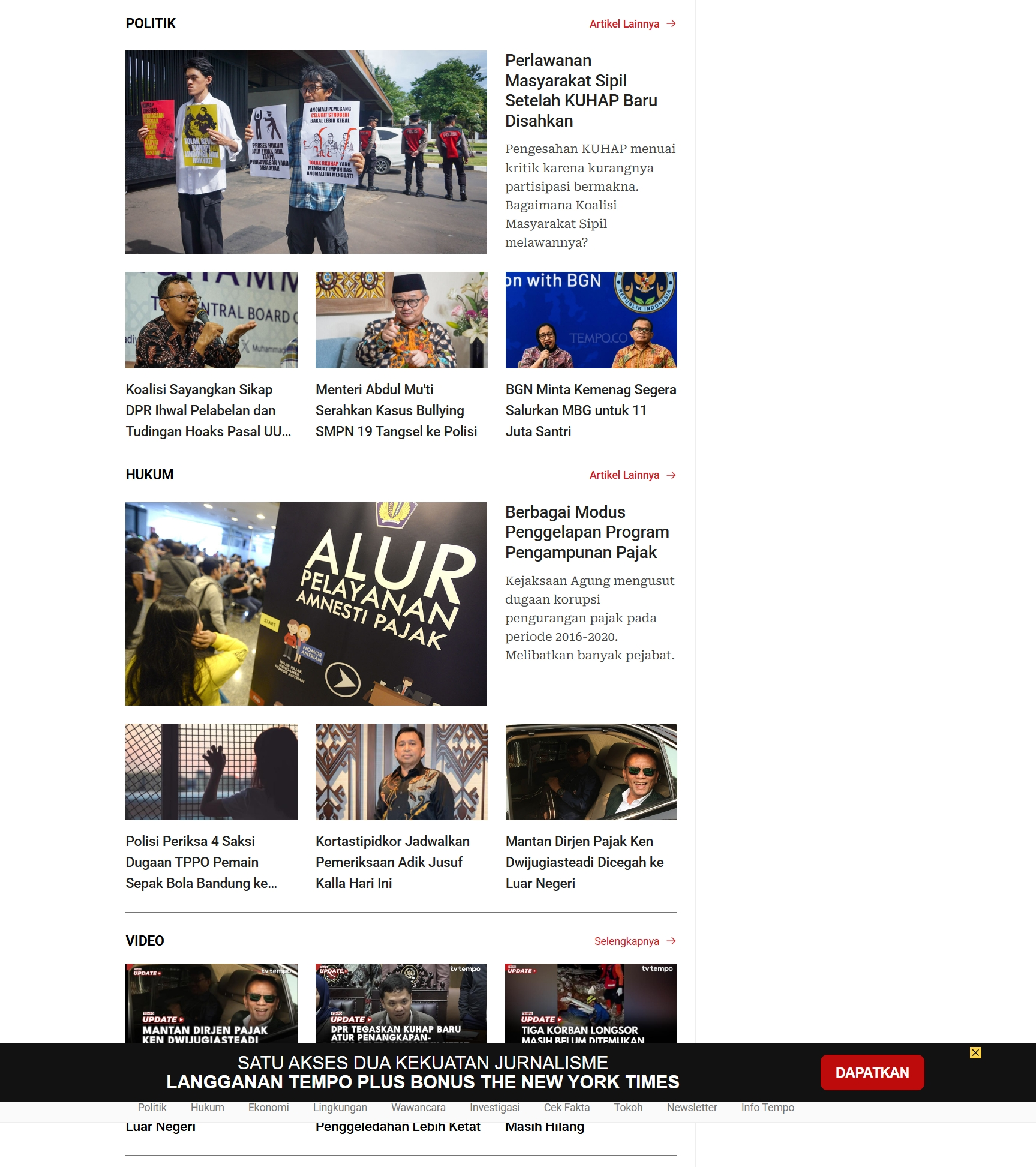
Task: Go to the Hukum navigation item
Action: [x=207, y=1107]
